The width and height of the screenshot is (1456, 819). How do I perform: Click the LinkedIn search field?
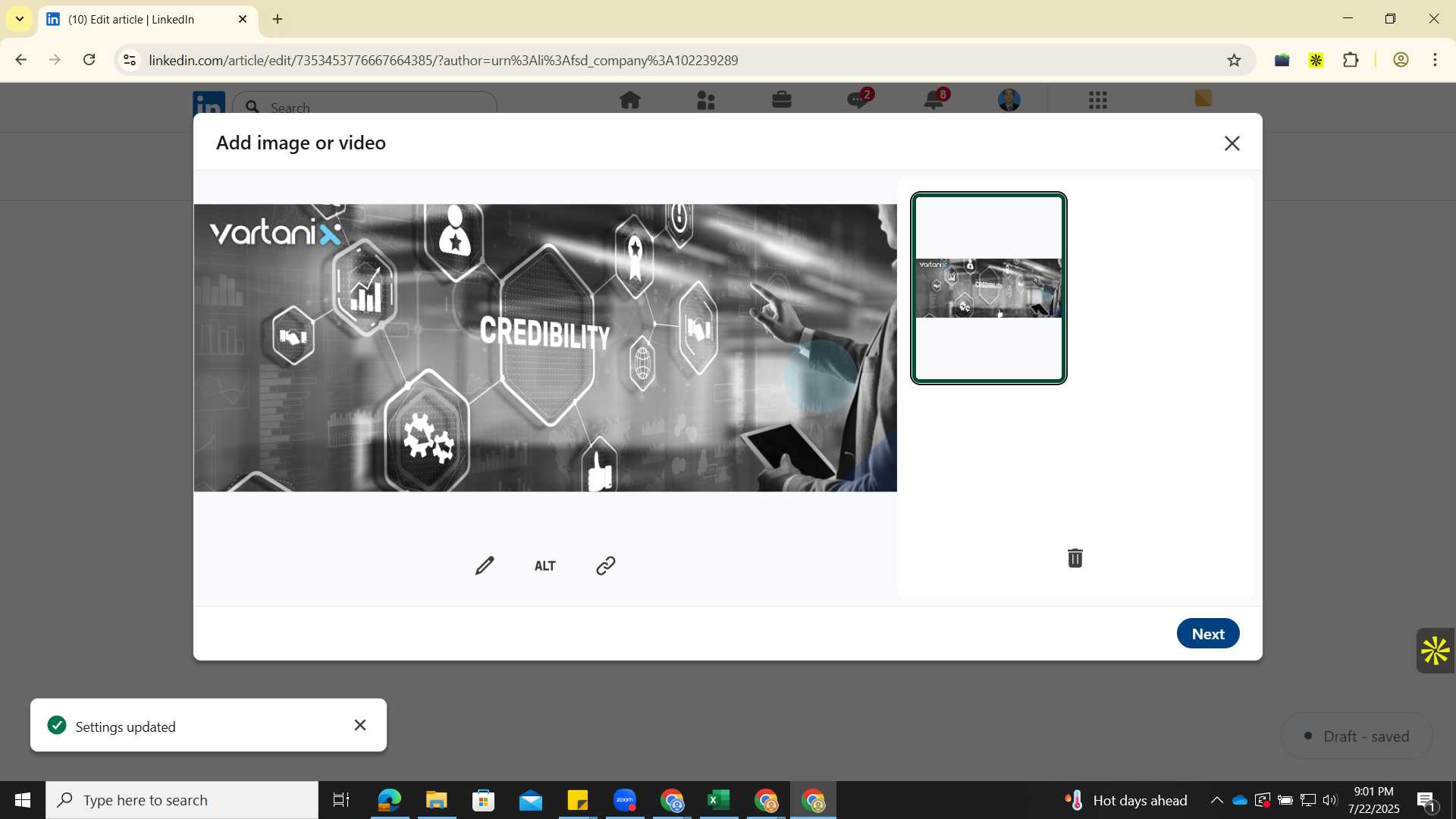pos(365,108)
